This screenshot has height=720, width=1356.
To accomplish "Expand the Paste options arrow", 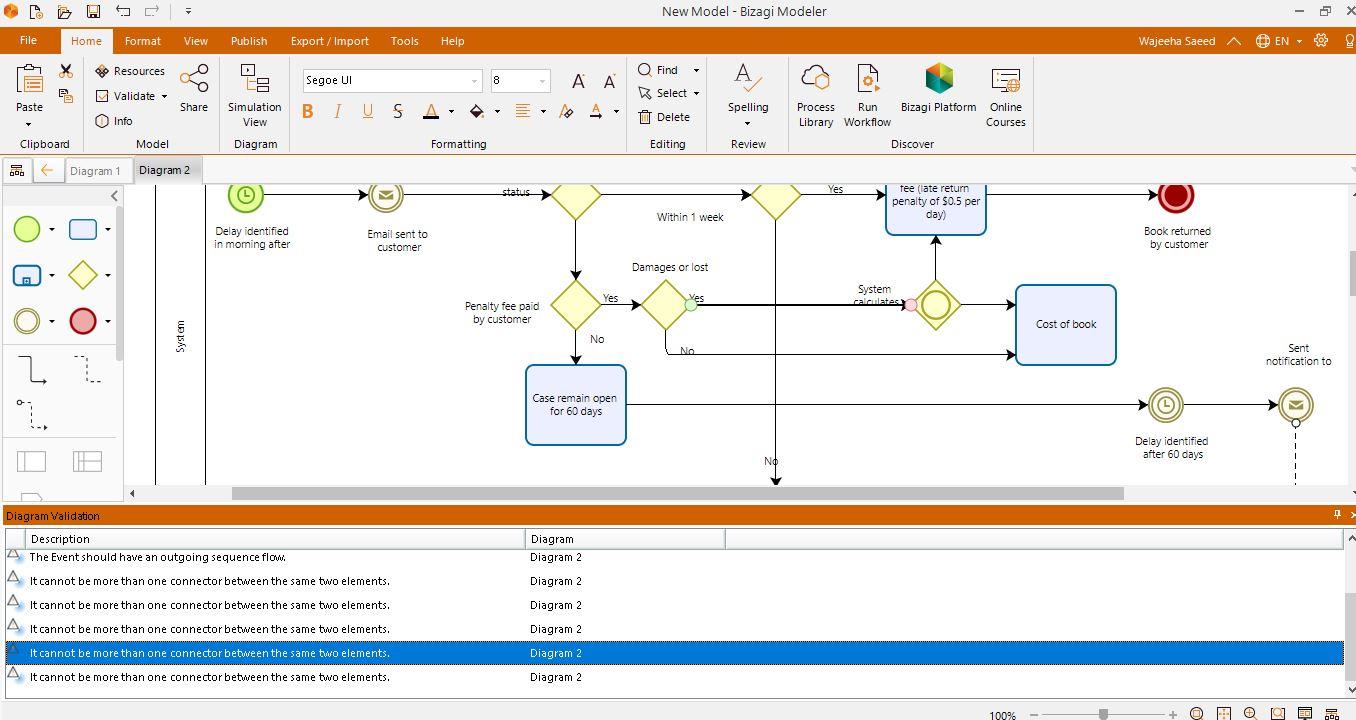I will coord(28,125).
